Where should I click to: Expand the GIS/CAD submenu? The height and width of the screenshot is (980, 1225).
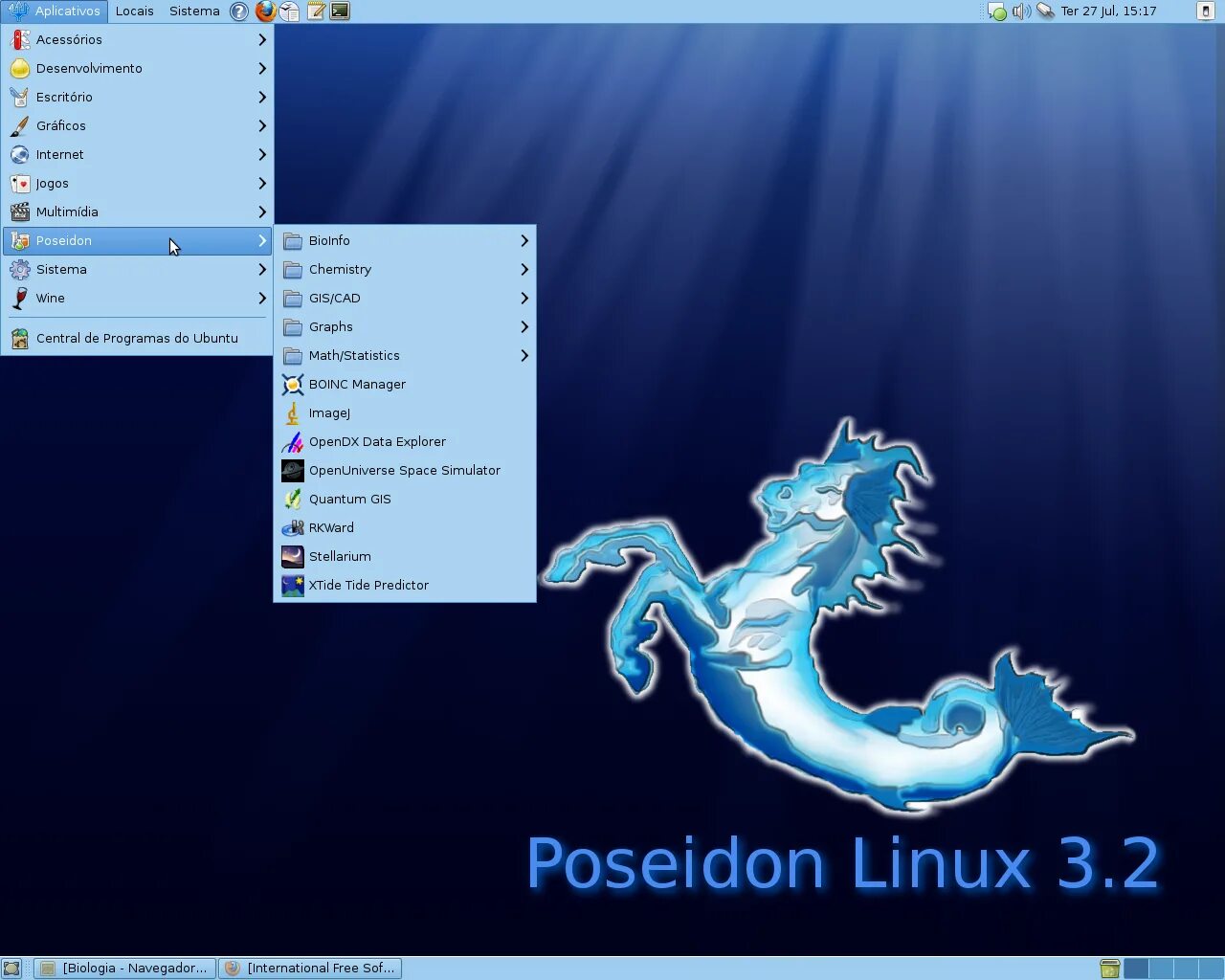pos(405,298)
